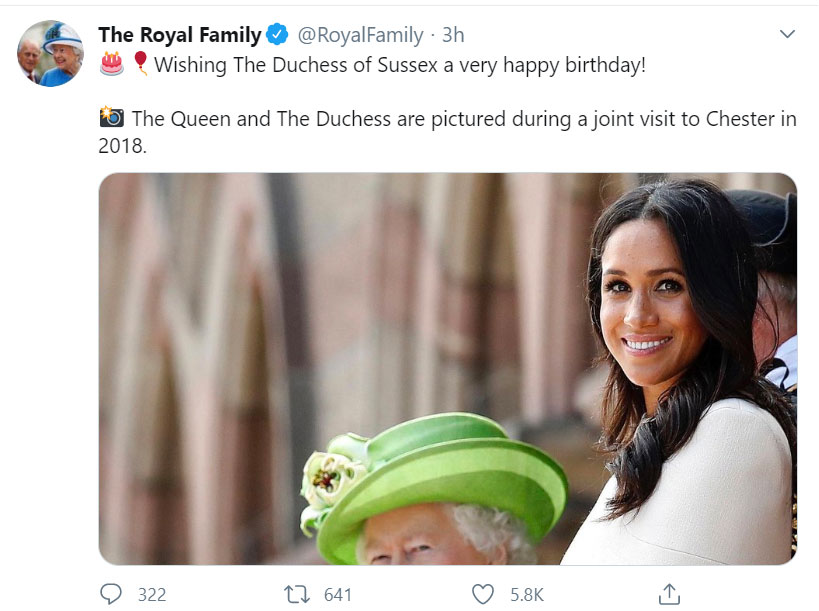Image resolution: width=819 pixels, height=611 pixels.
Task: Click the share tweet upload icon
Action: click(x=670, y=594)
